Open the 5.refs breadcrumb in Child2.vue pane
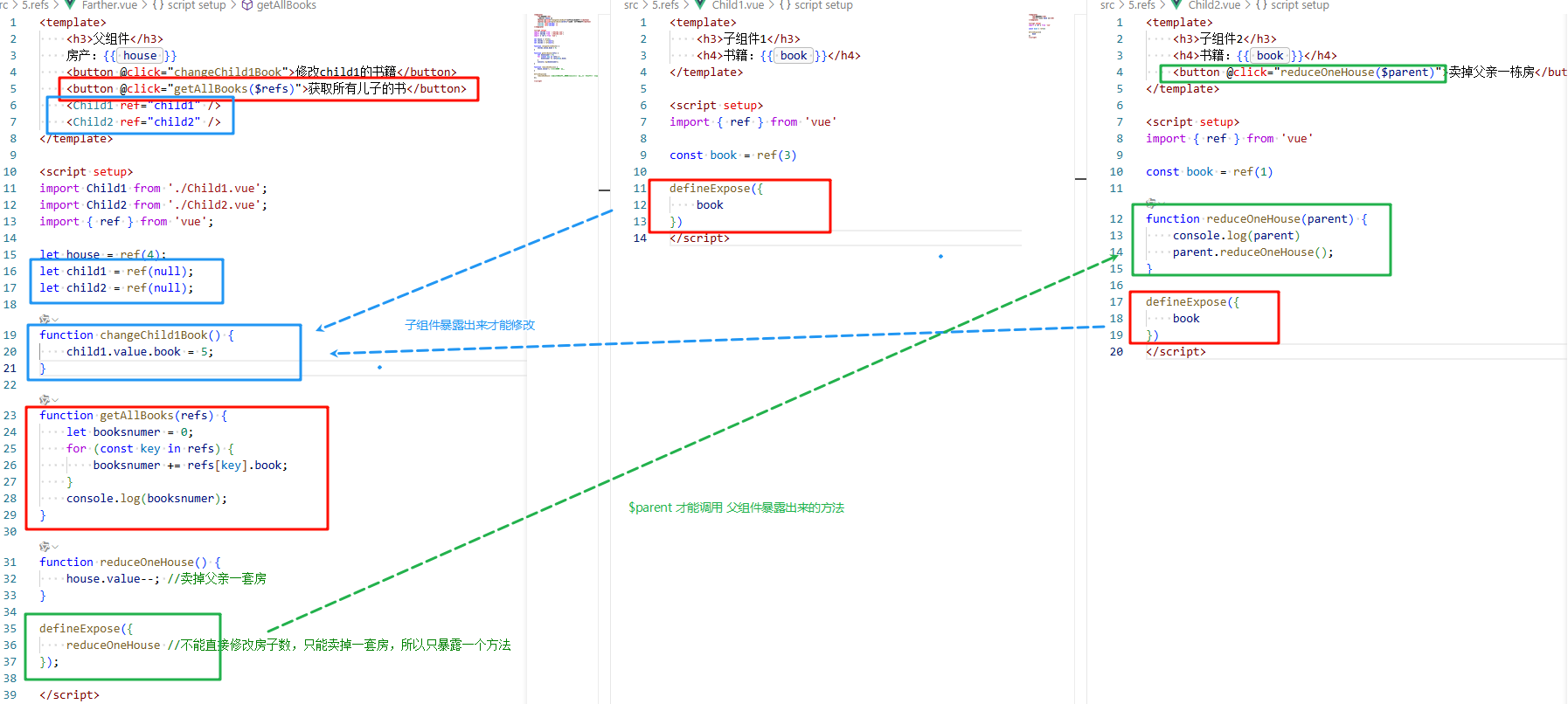 click(1141, 4)
